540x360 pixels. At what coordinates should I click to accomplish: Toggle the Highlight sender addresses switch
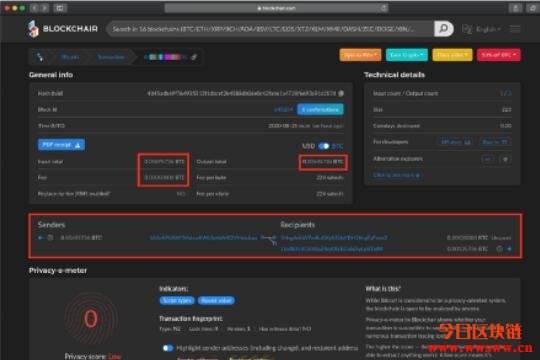tap(168, 348)
